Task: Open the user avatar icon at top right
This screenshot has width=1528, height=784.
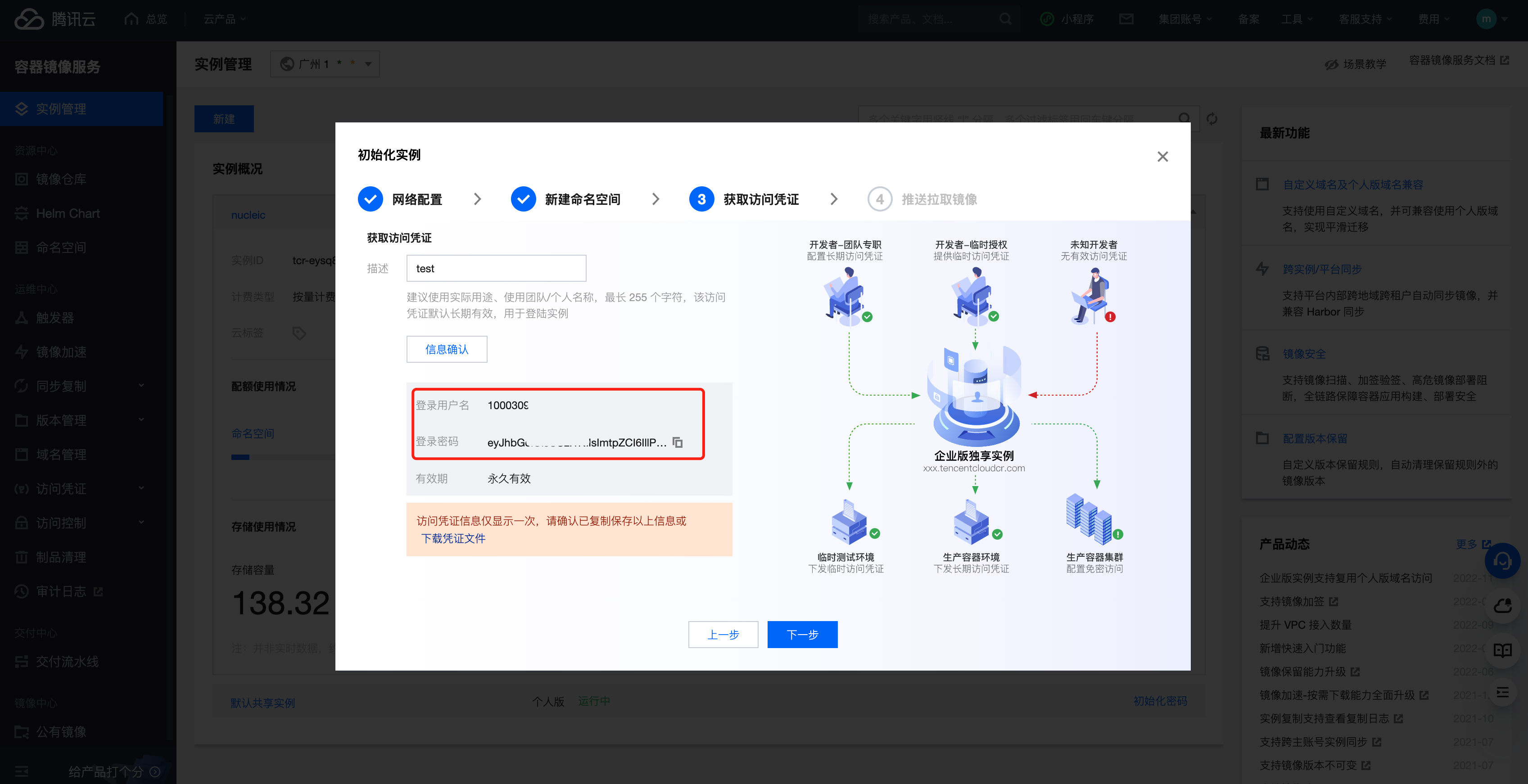Action: (x=1486, y=19)
